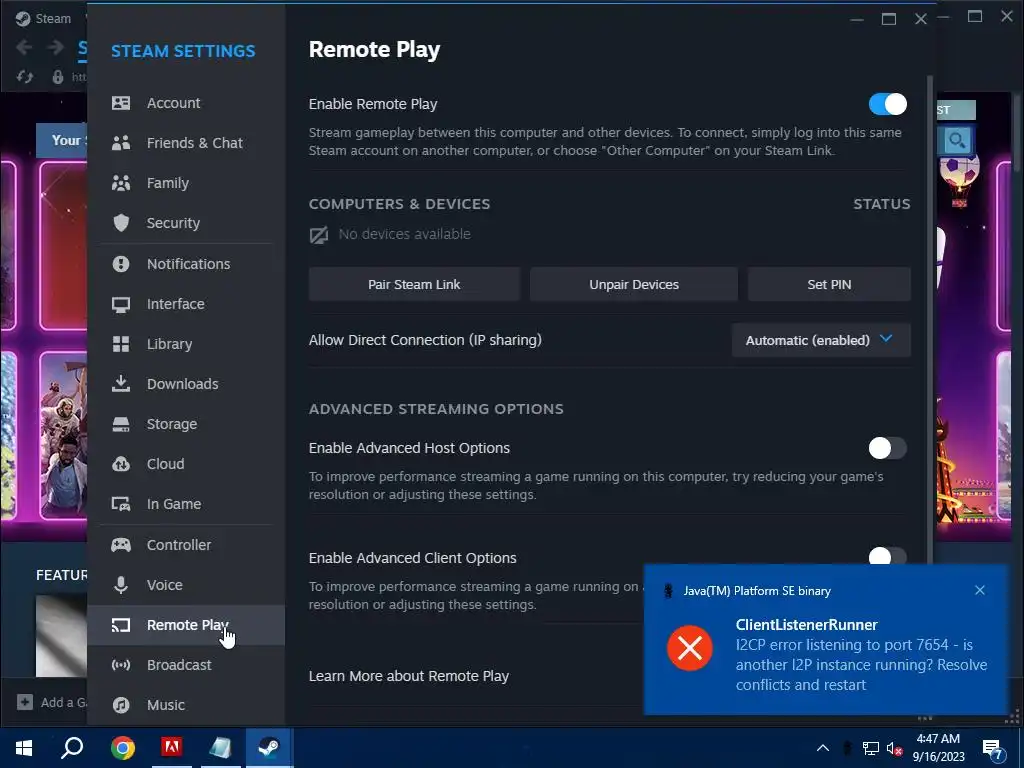Click the Controller gamepad icon

(121, 545)
